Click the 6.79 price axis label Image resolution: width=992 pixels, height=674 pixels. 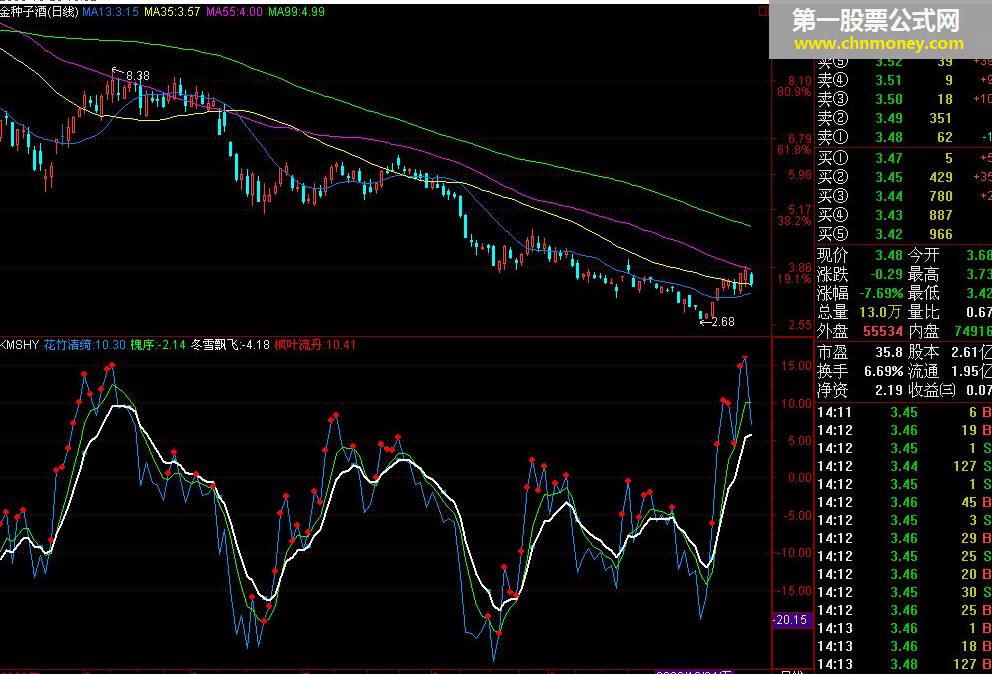coord(800,139)
